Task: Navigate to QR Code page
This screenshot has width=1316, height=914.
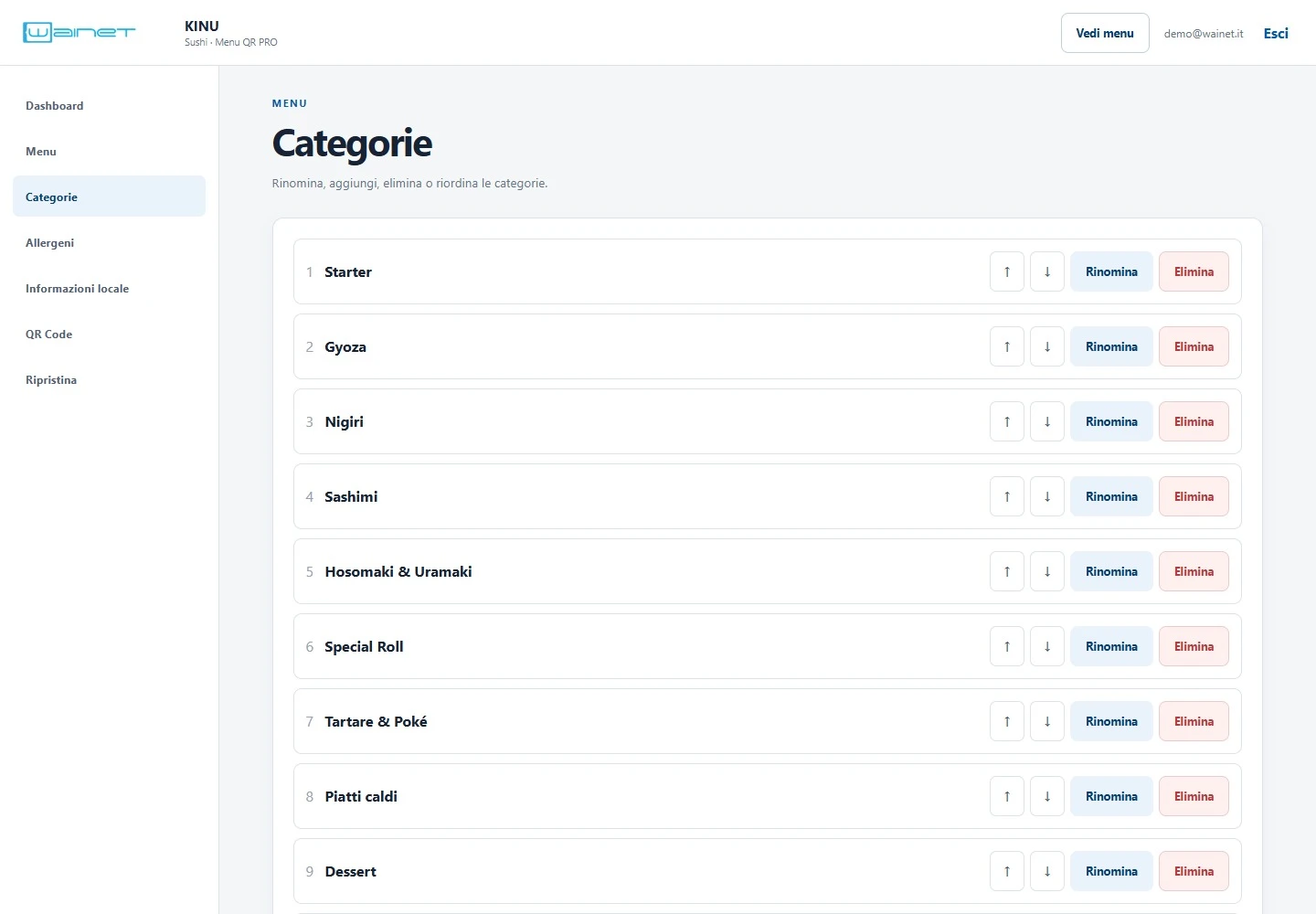Action: click(109, 334)
